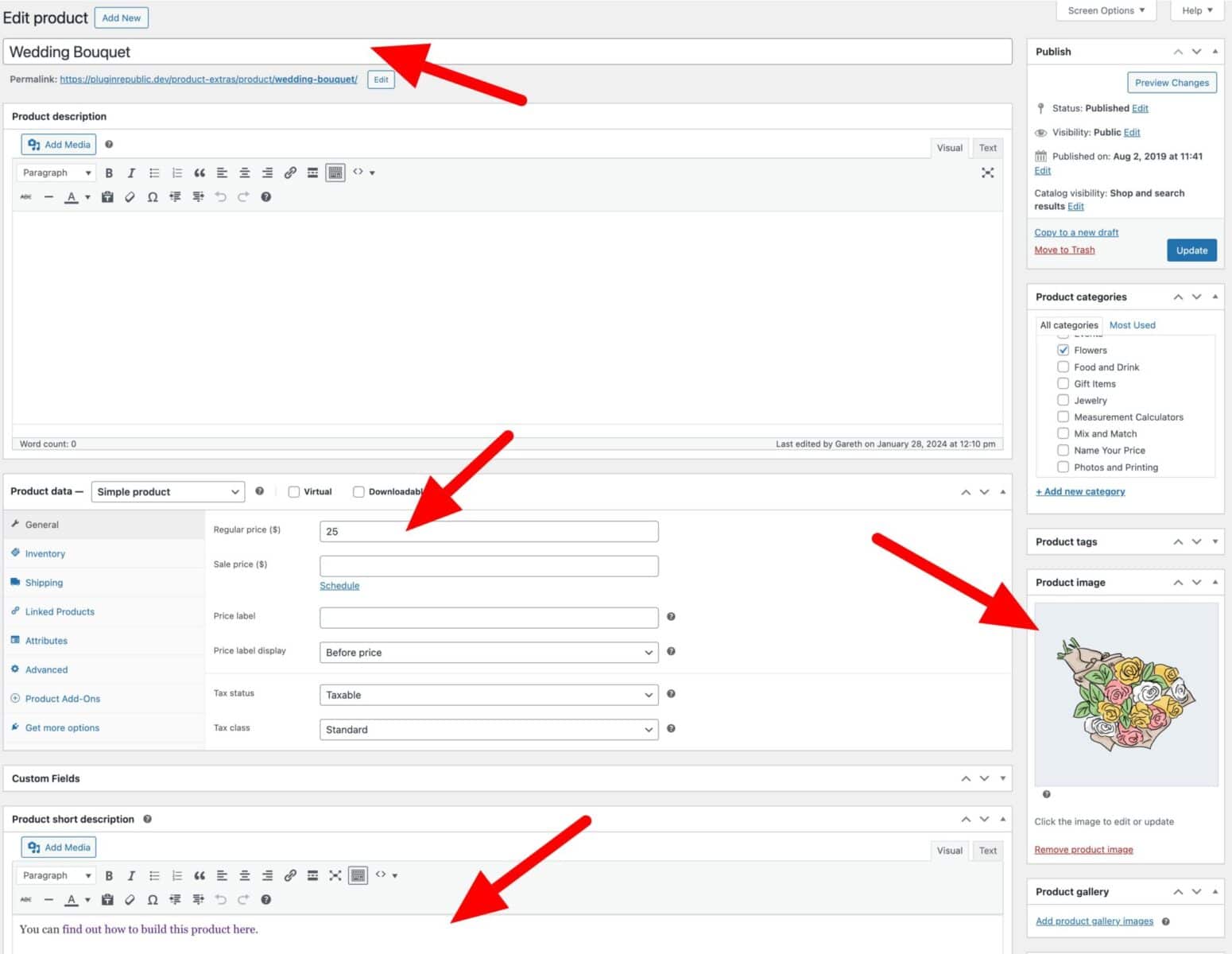Uncheck the Flowers category
1232x954 pixels.
tap(1063, 350)
